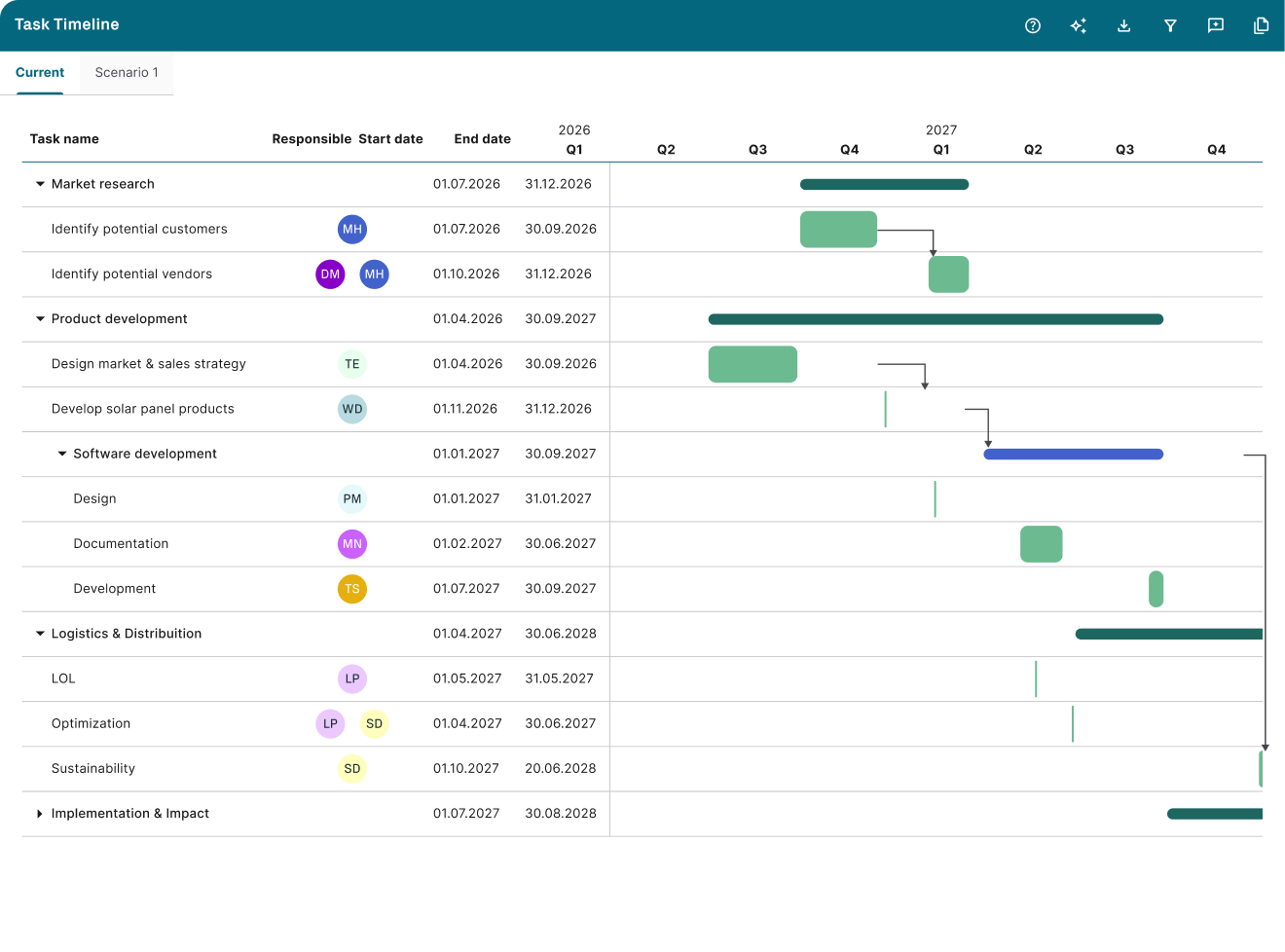Click the blue Software development timeline bar
1285x952 pixels.
point(1073,455)
